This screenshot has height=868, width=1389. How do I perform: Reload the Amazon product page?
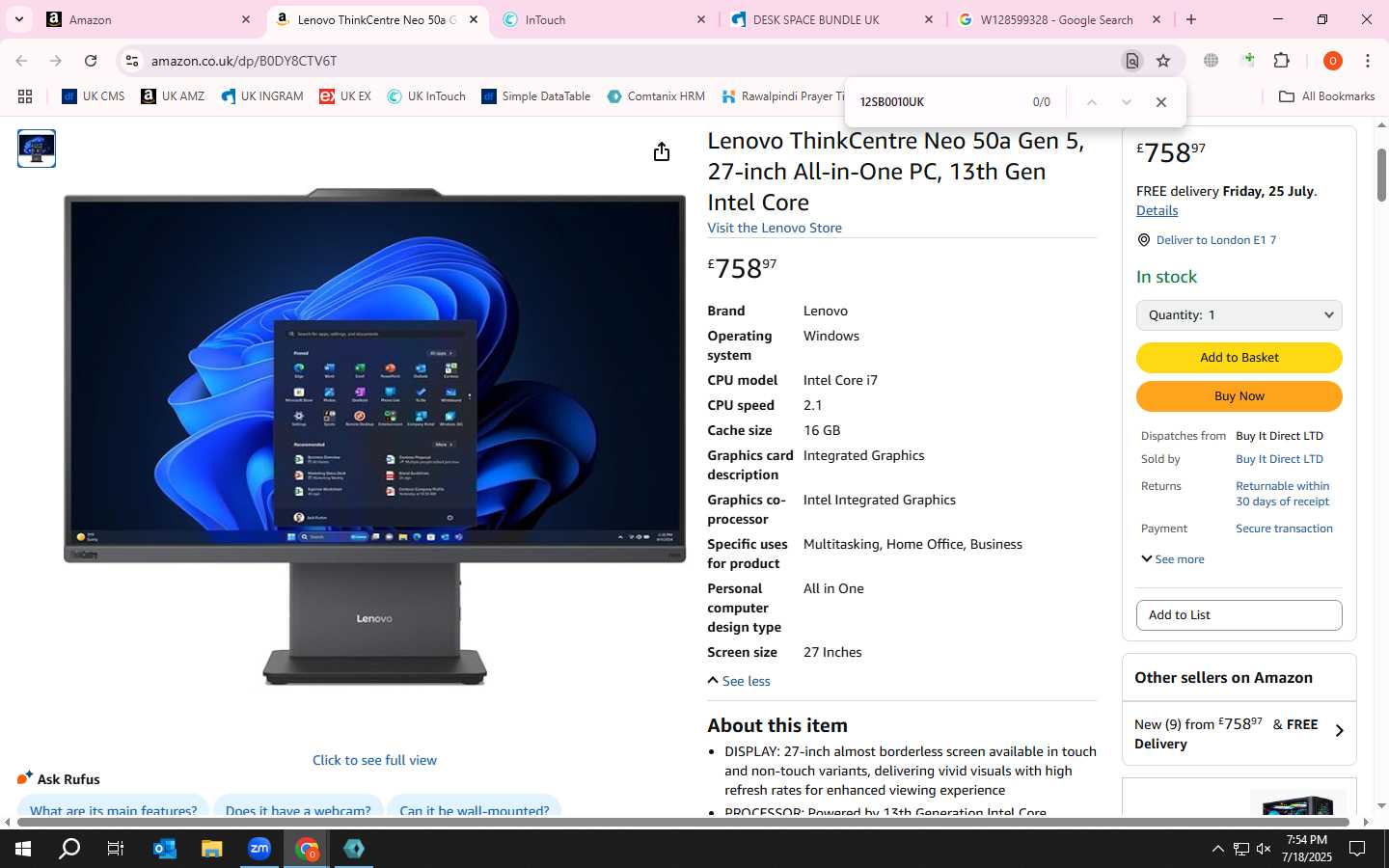click(91, 61)
